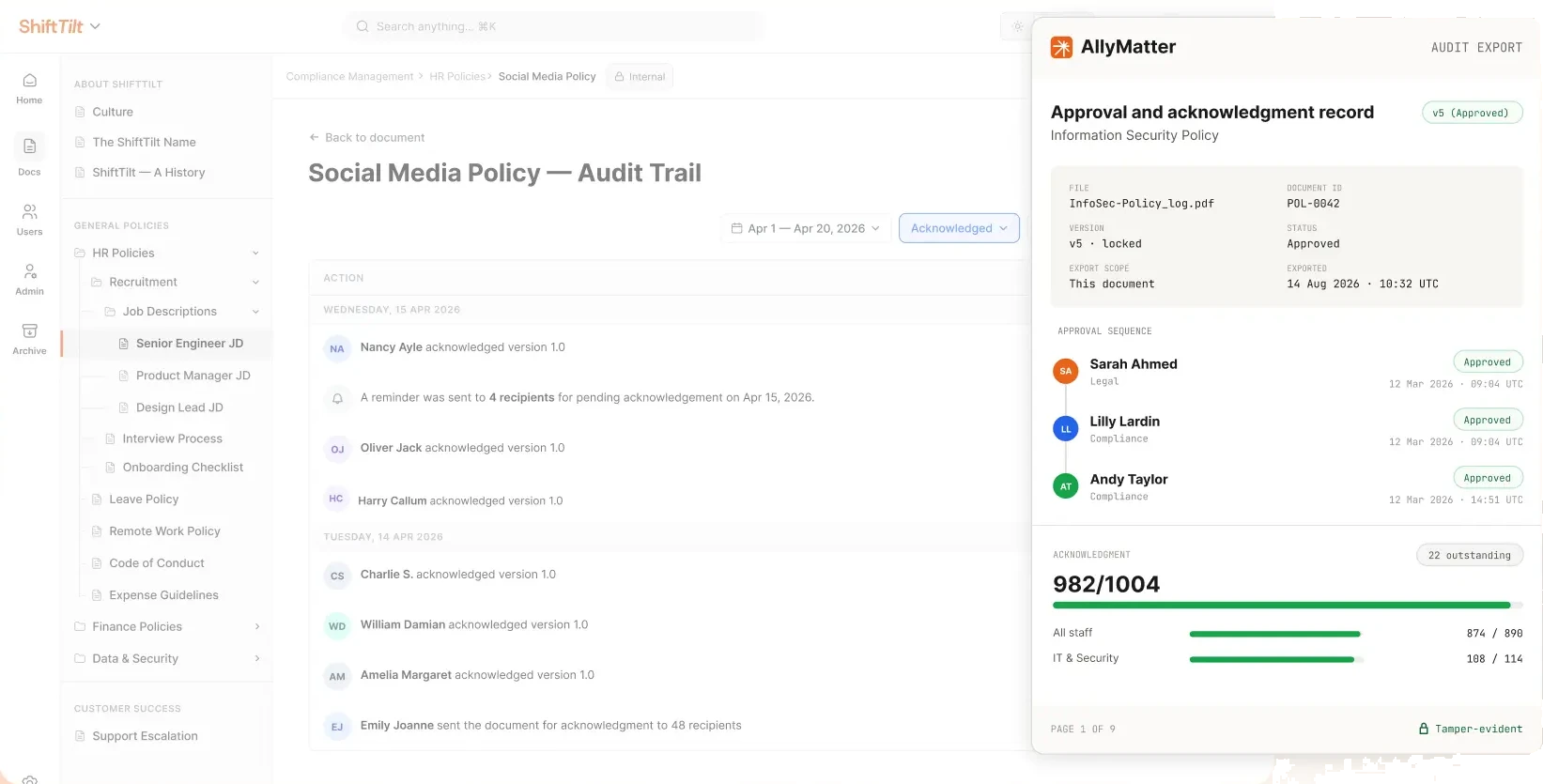Click Emily Joanne EJ avatar
Screen dimensions: 1543x784
coord(337,727)
